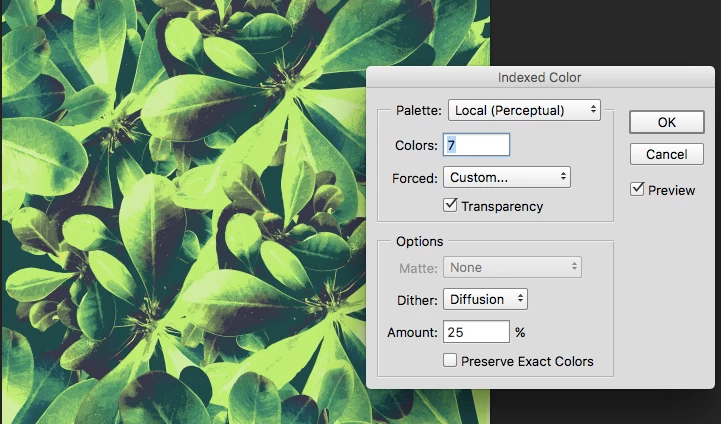Uncheck the Transparency checkbox
Image resolution: width=721 pixels, height=424 pixels.
[x=450, y=205]
